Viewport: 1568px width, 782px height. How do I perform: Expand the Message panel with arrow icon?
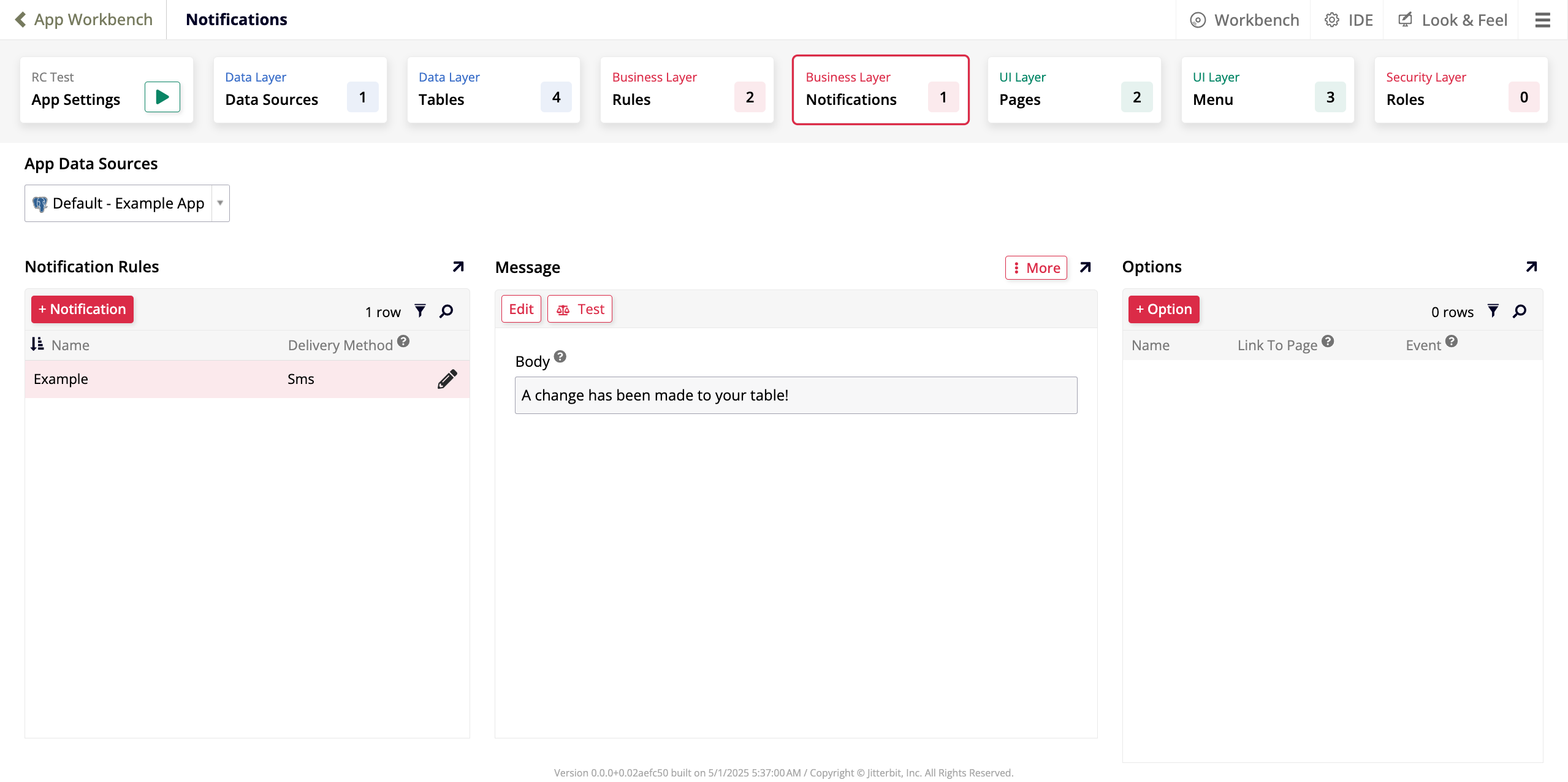coord(1085,267)
